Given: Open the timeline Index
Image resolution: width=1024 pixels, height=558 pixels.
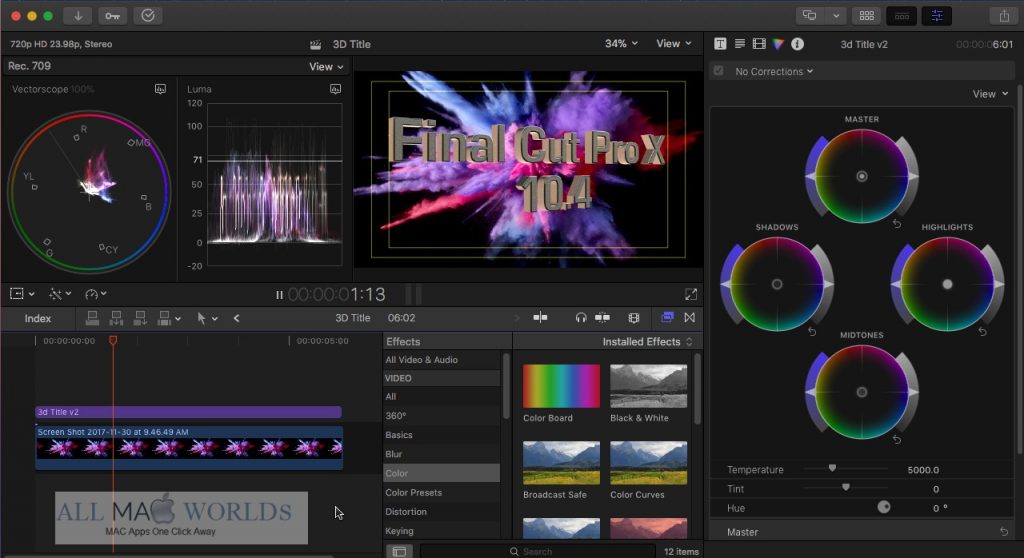Looking at the screenshot, I should 37,318.
